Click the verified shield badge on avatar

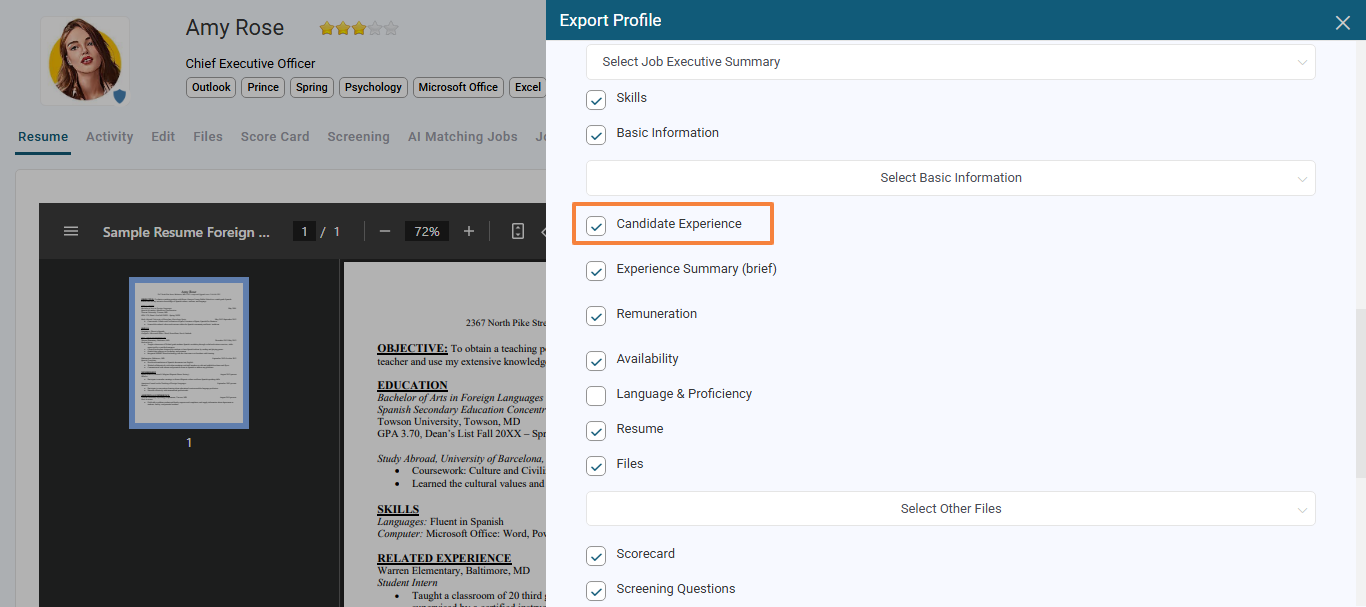pyautogui.click(x=119, y=96)
